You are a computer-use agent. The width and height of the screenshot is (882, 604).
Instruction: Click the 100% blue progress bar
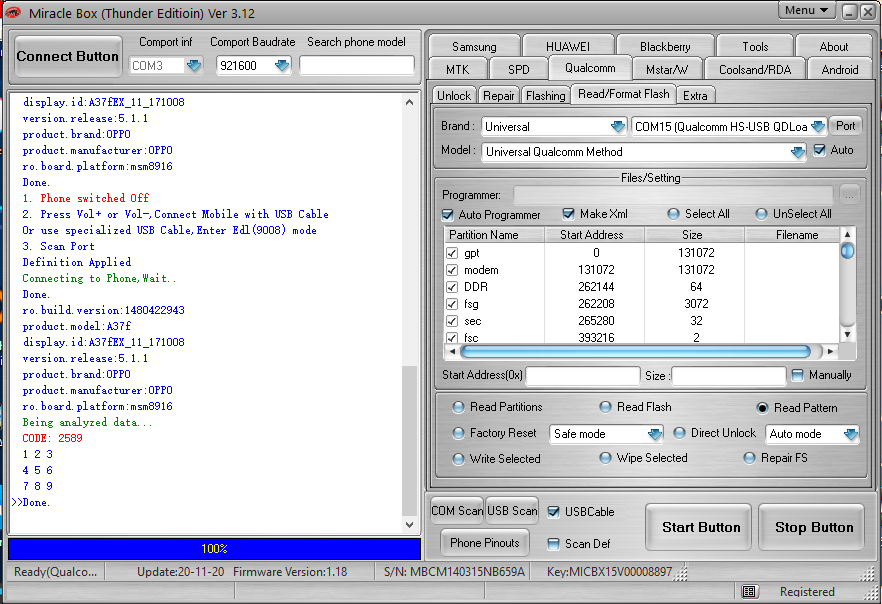pyautogui.click(x=214, y=548)
